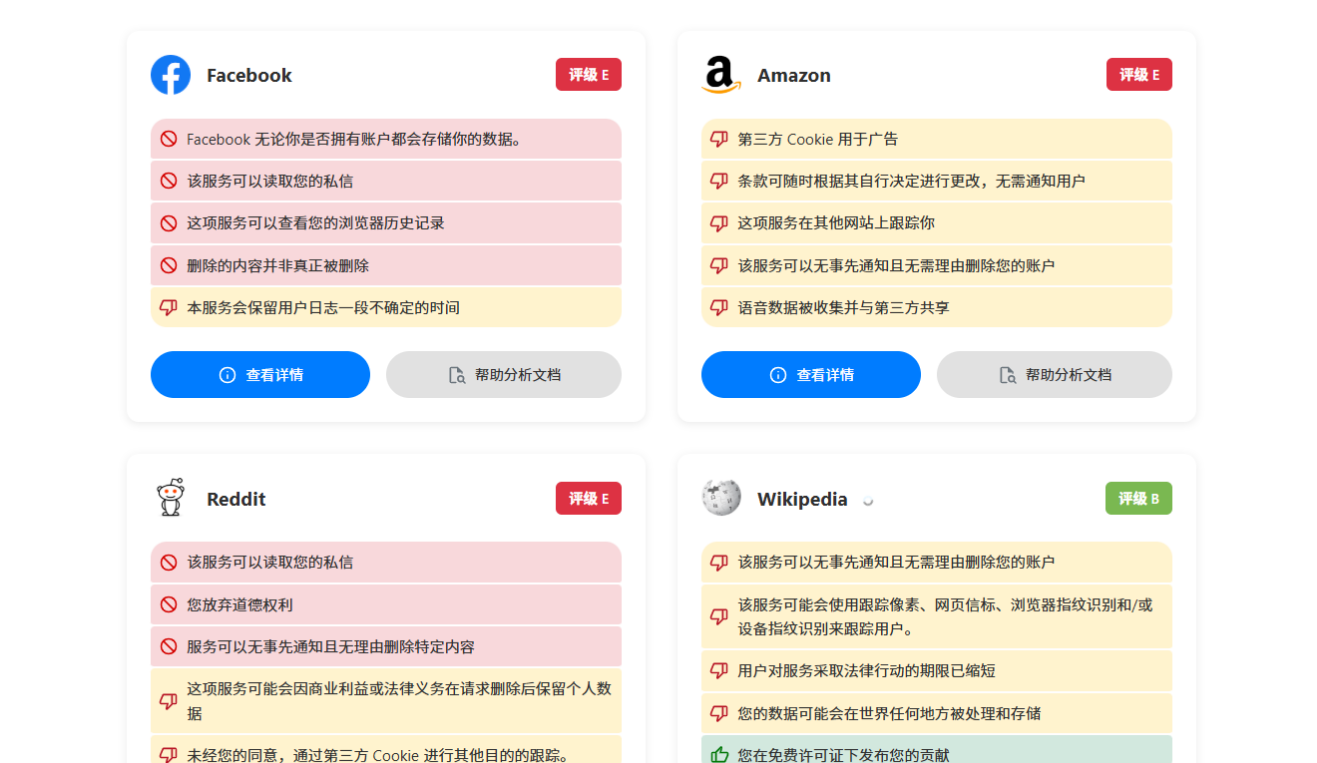The height and width of the screenshot is (763, 1317).
Task: Click the row 您放弃道德权利
Action: pyautogui.click(x=386, y=604)
